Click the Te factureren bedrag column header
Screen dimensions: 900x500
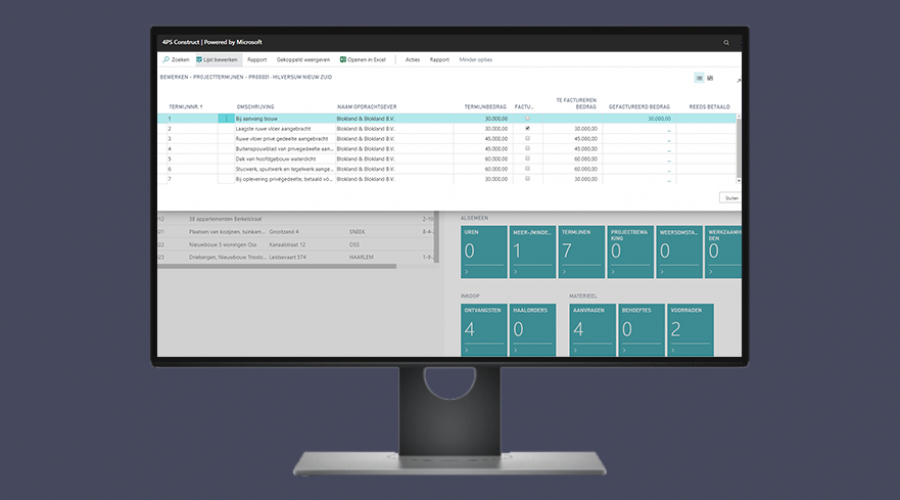pyautogui.click(x=576, y=103)
